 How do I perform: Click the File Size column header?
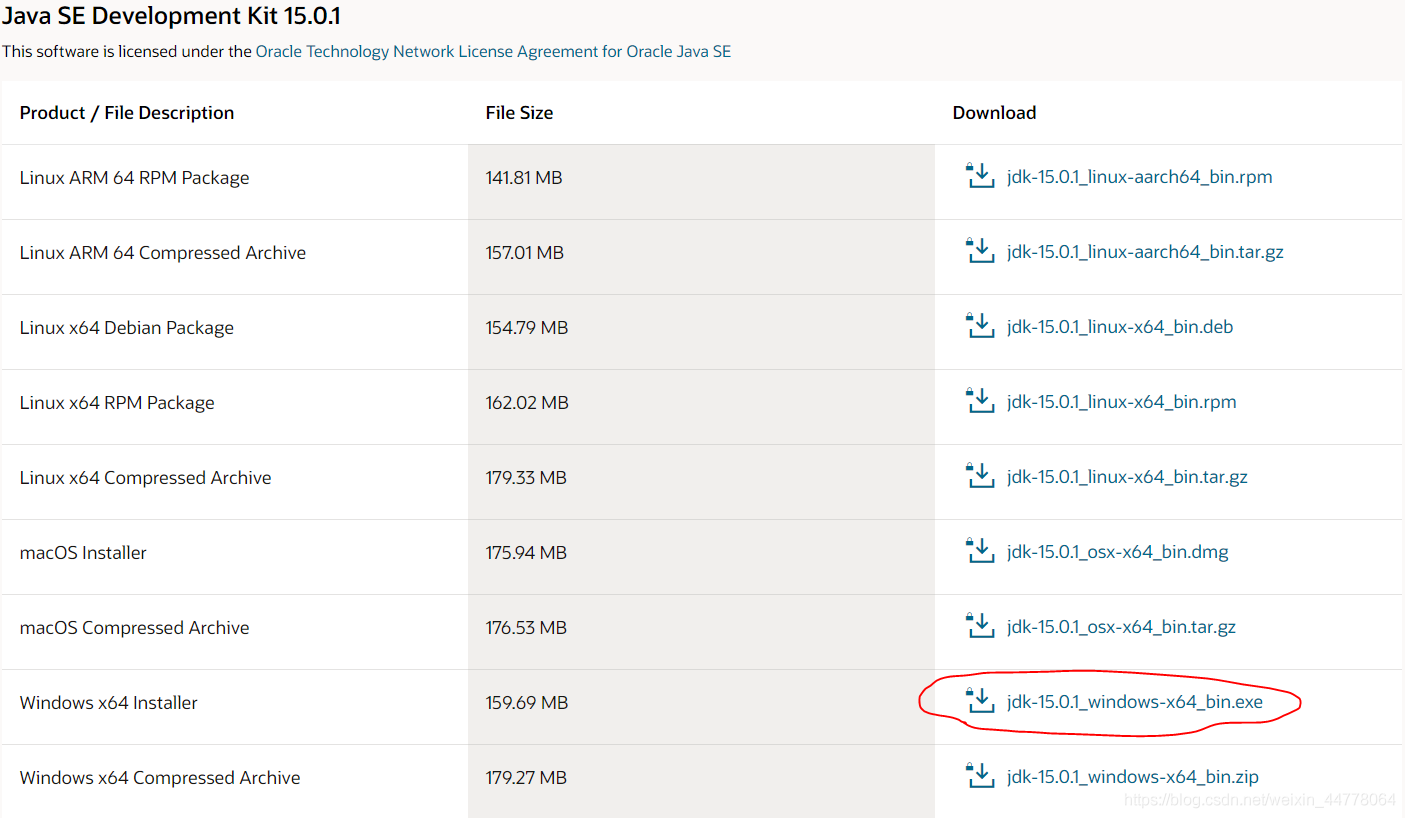click(519, 113)
